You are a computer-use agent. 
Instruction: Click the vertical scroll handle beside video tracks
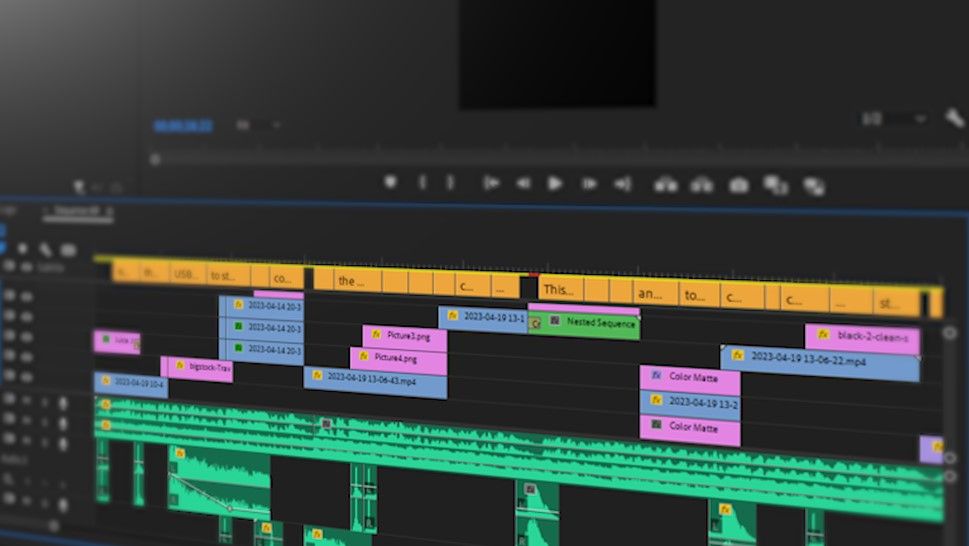pos(950,334)
